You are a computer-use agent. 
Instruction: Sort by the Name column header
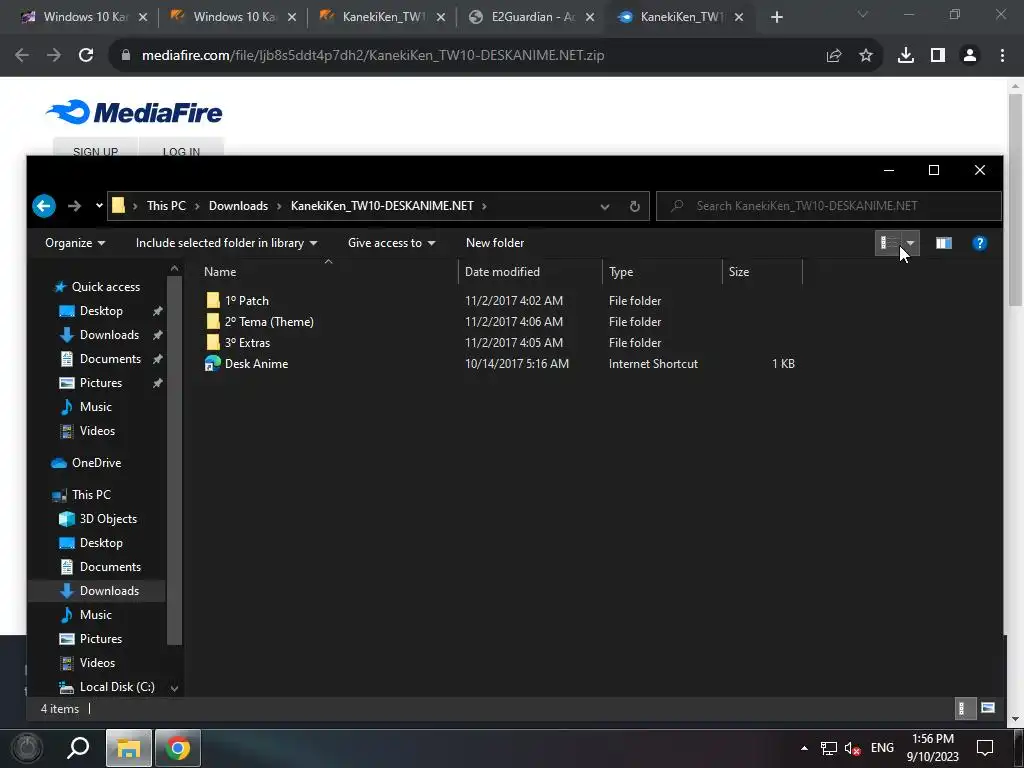click(328, 272)
